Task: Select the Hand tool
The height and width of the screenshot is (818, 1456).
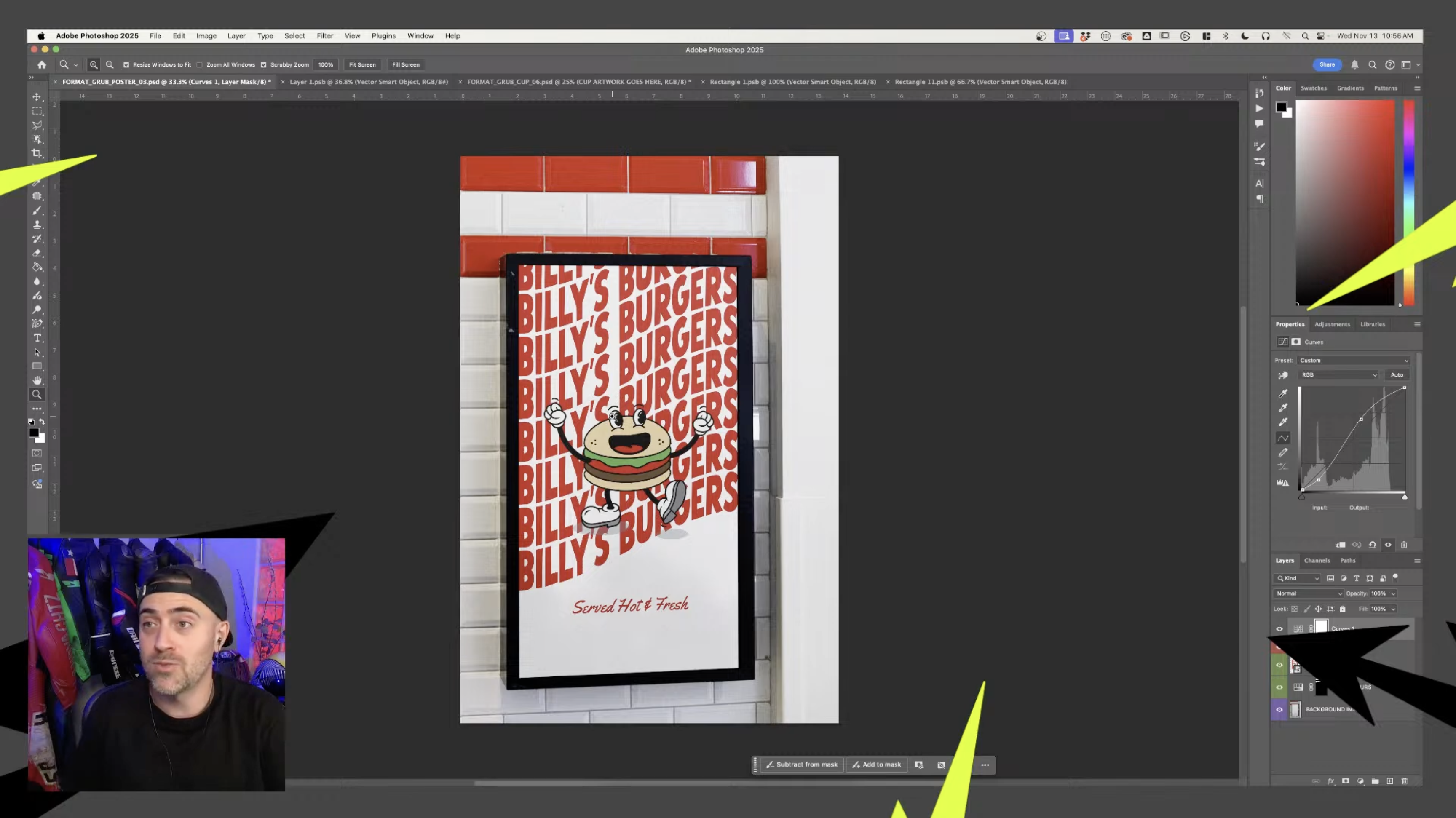Action: [x=37, y=380]
